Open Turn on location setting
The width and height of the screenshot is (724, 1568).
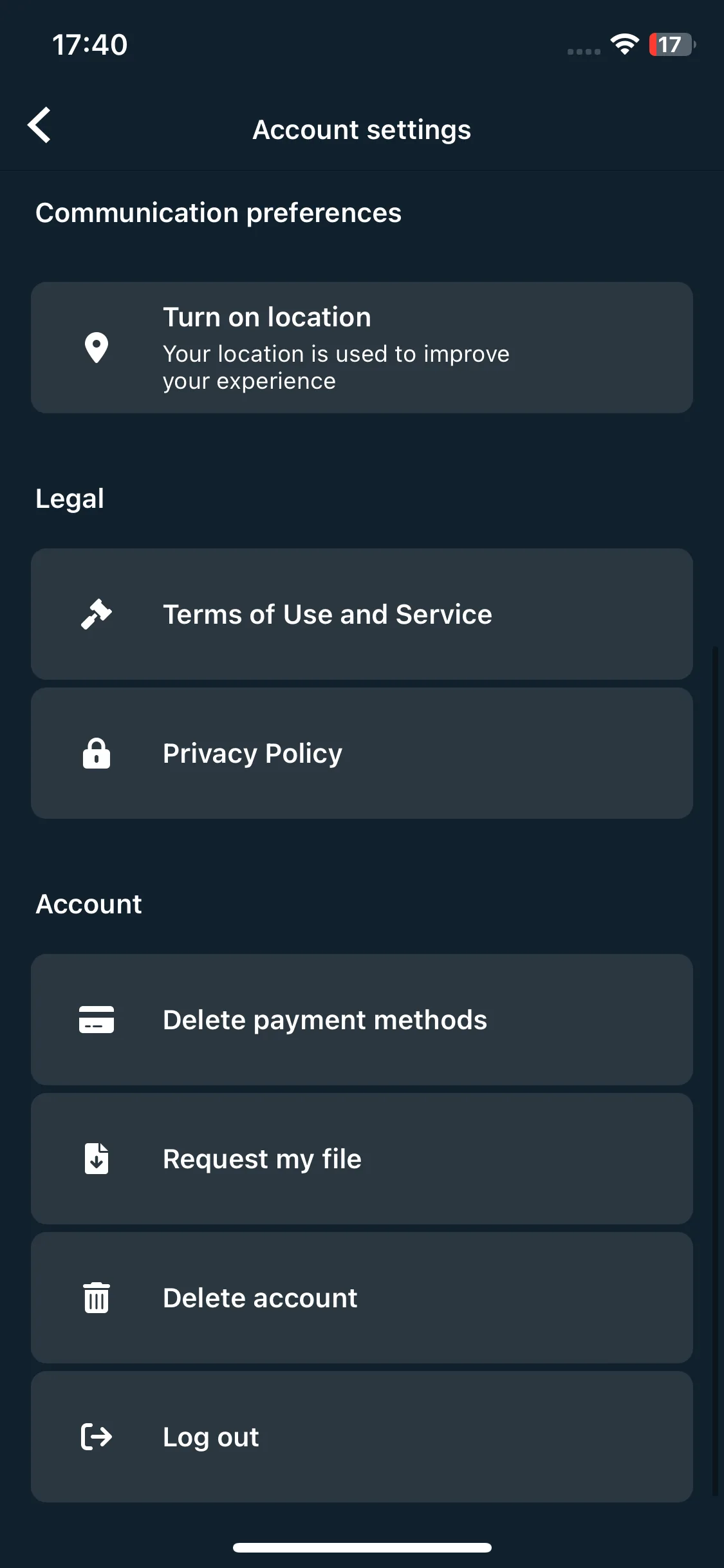click(362, 348)
